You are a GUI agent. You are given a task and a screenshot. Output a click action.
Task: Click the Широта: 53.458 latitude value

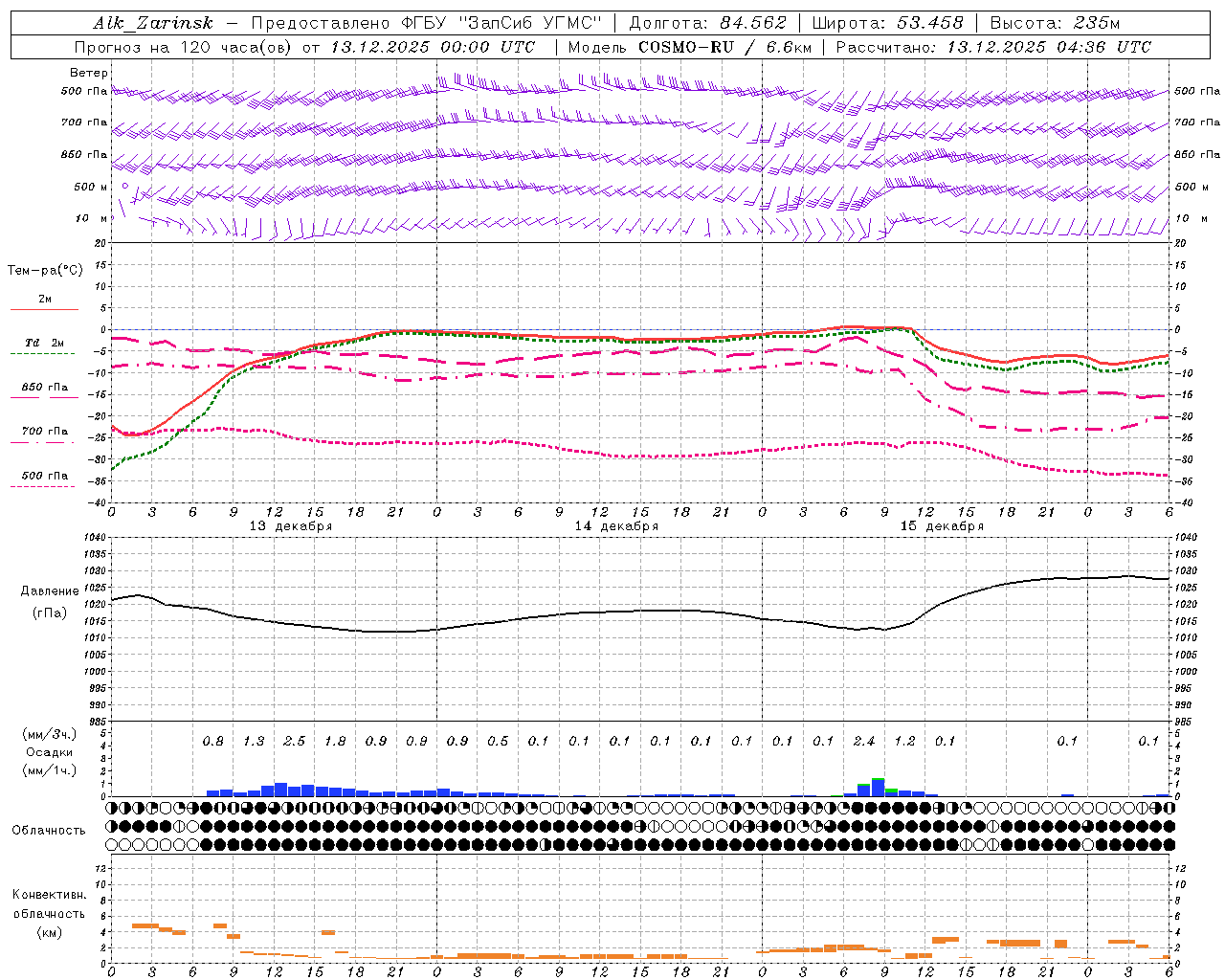click(887, 23)
